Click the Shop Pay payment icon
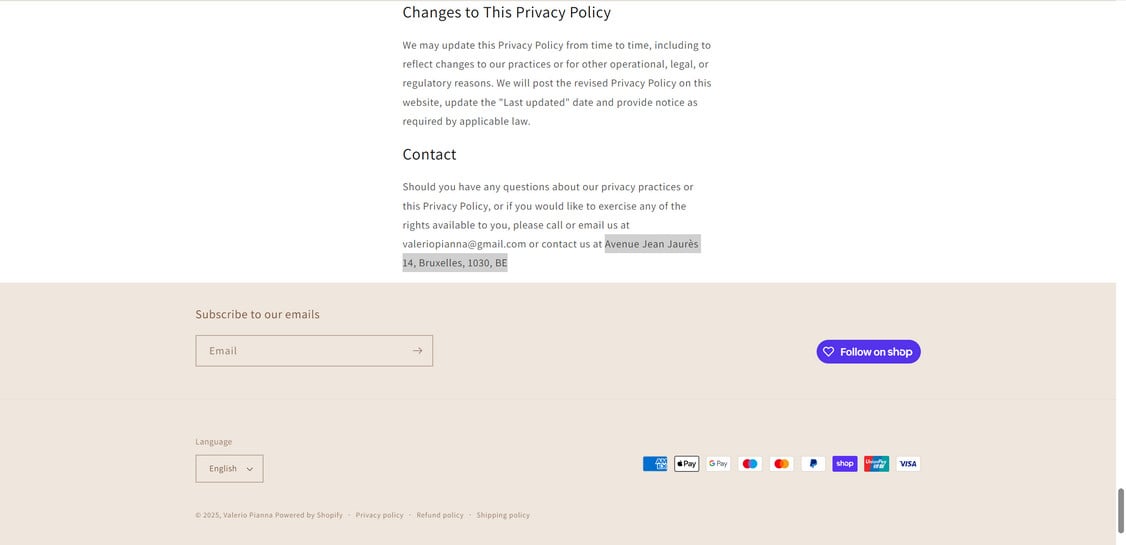The image size is (1126, 545). tap(845, 464)
